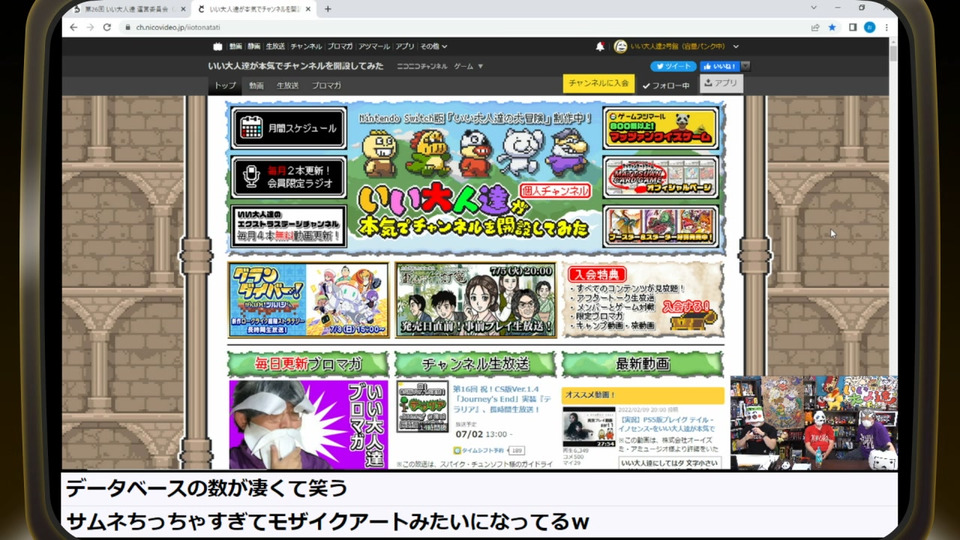Close the active いい大人達 channel tab
Screen dimensions: 960x540
pos(308,9)
